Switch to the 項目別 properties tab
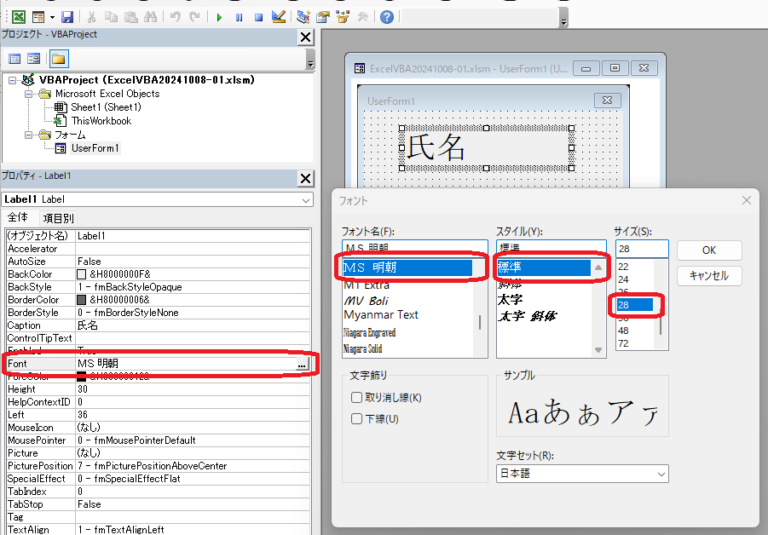The image size is (768, 535). pos(58,218)
